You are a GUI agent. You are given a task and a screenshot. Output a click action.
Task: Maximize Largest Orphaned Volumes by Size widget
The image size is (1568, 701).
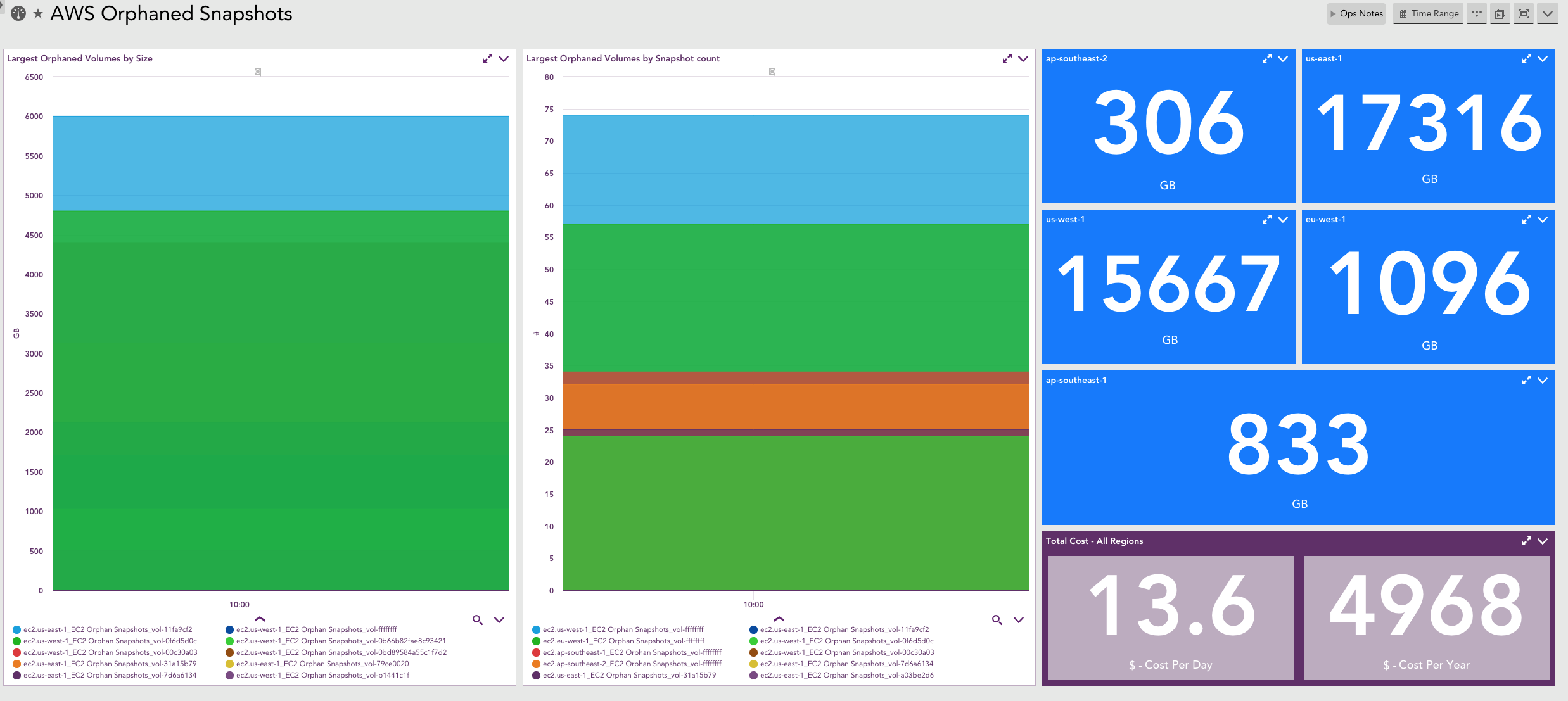(x=488, y=58)
